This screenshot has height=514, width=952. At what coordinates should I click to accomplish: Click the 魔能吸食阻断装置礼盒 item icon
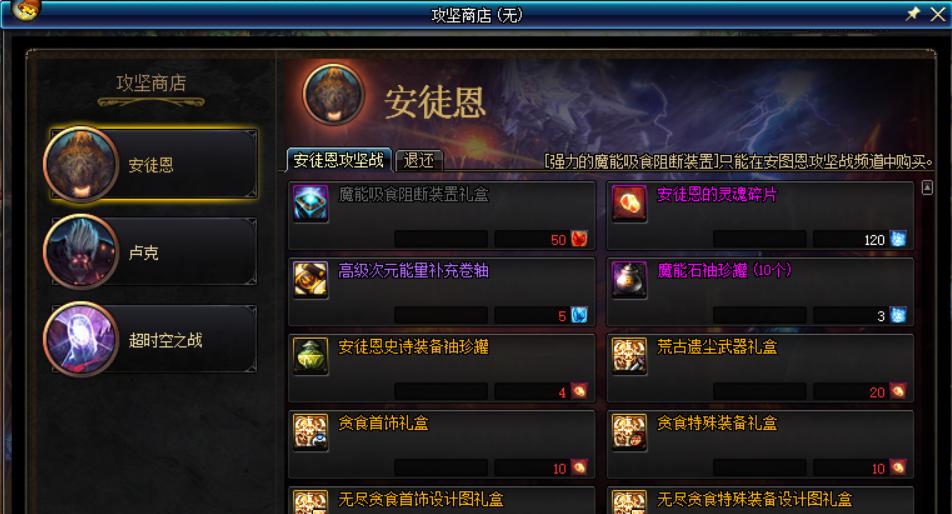click(x=310, y=203)
